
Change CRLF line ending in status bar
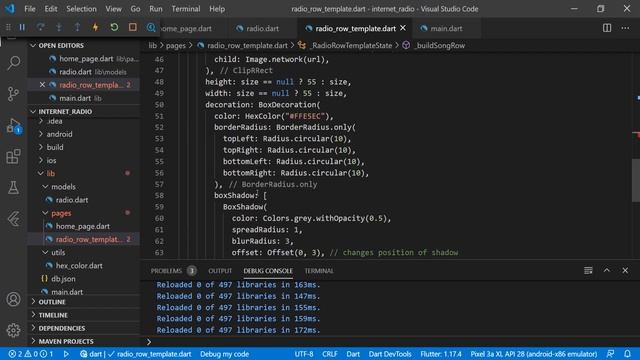tap(329, 354)
